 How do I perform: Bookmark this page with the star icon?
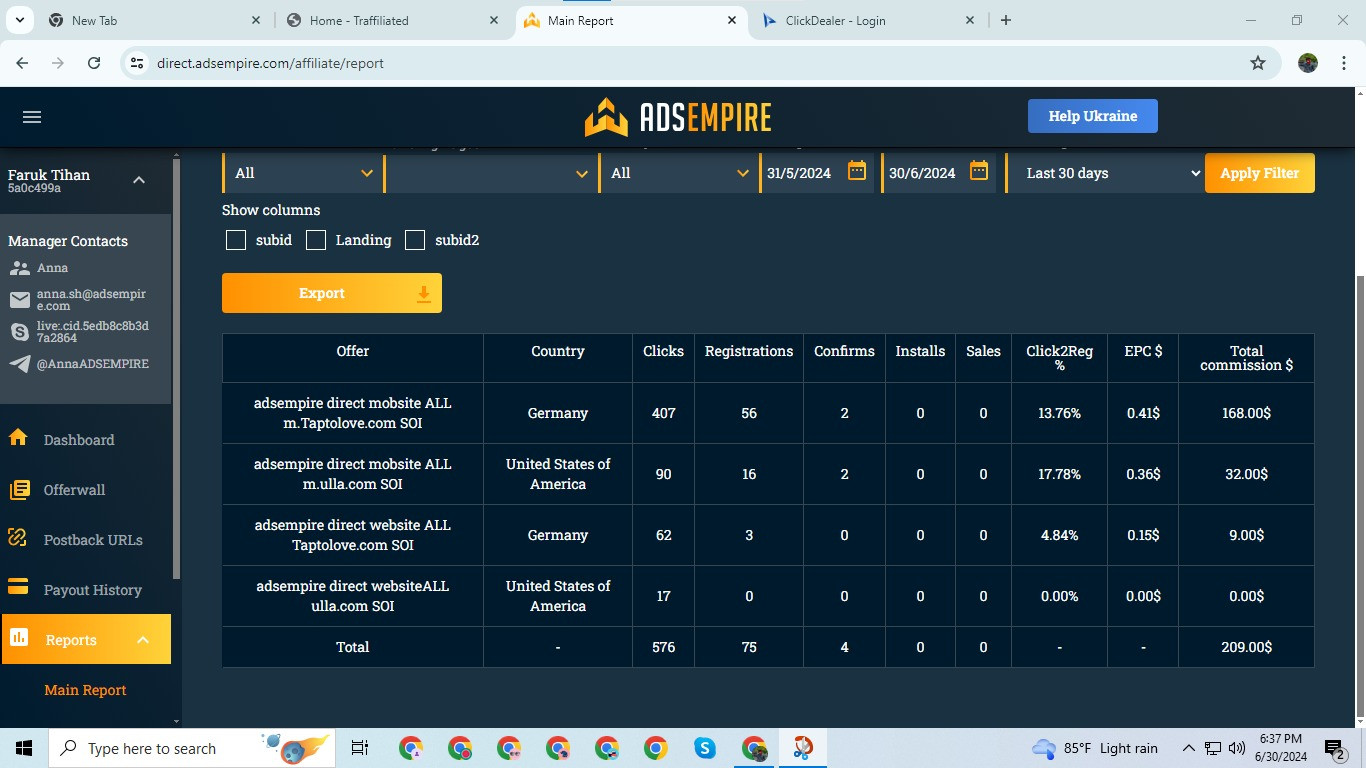(1258, 63)
